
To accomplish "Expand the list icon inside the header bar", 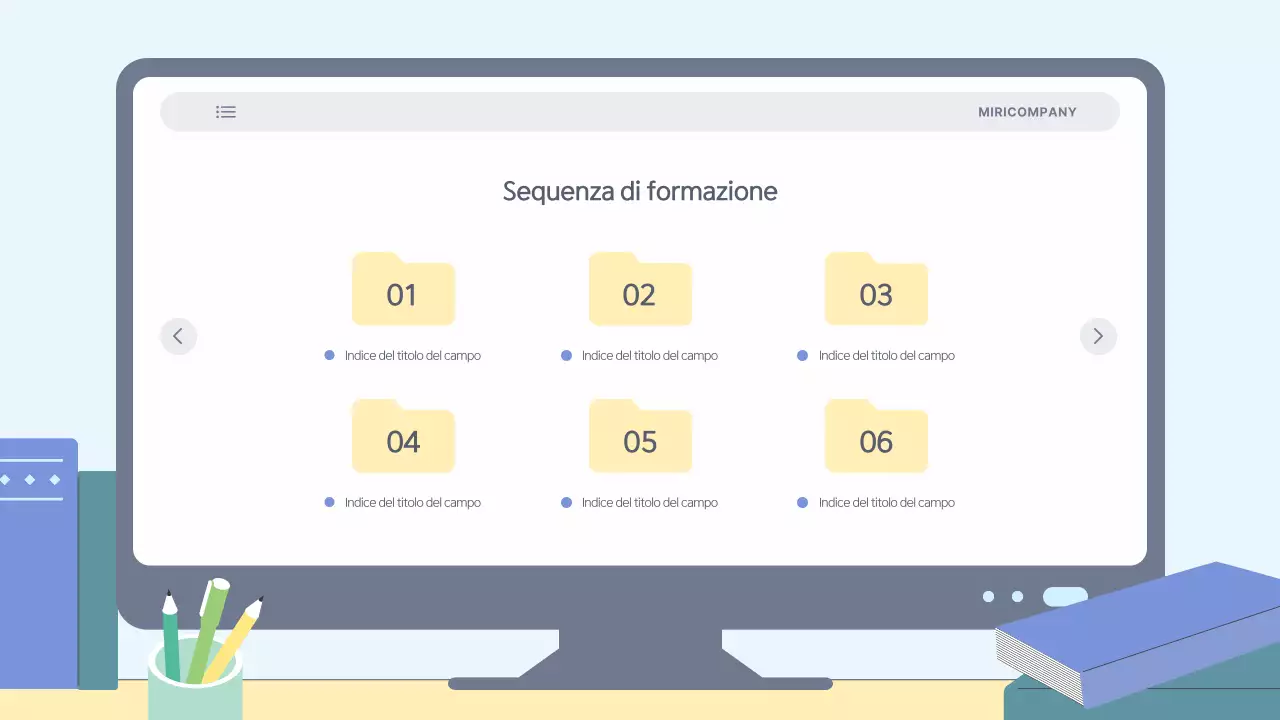I will 226,112.
